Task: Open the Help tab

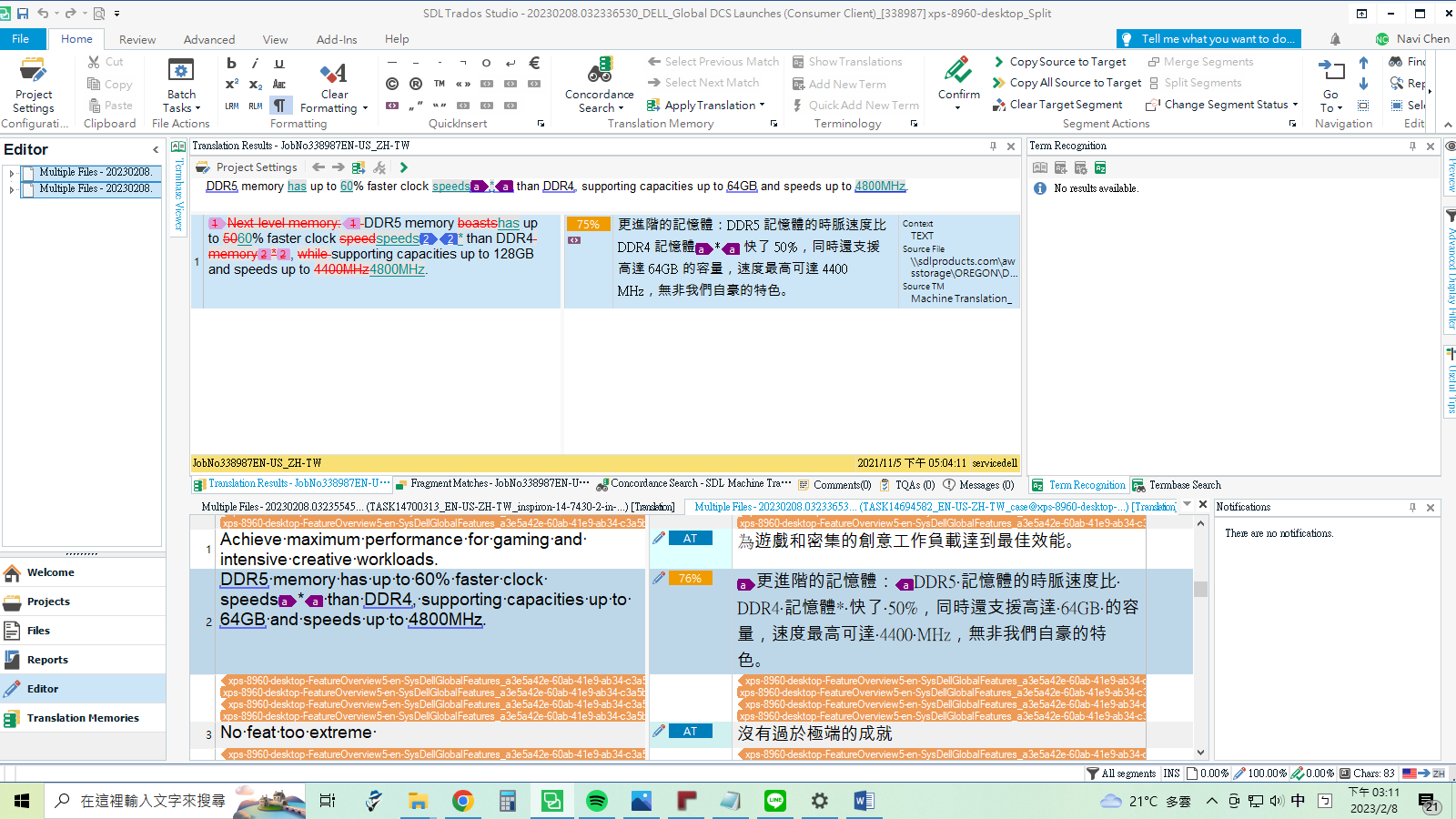Action: click(397, 39)
